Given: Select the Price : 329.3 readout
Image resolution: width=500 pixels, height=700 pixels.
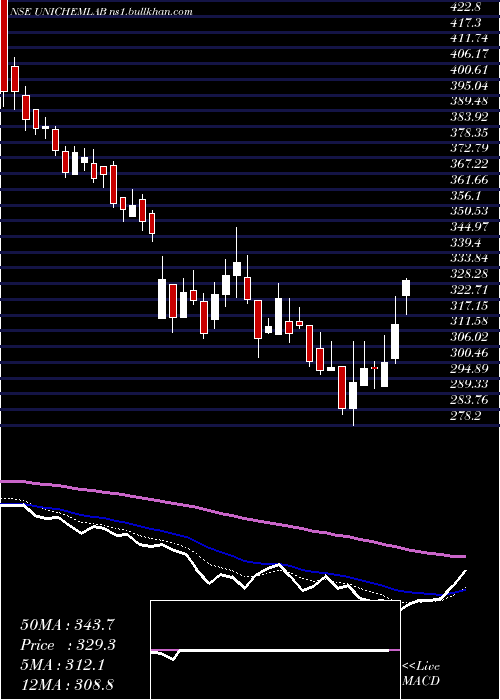Looking at the screenshot, I should [x=68, y=645].
